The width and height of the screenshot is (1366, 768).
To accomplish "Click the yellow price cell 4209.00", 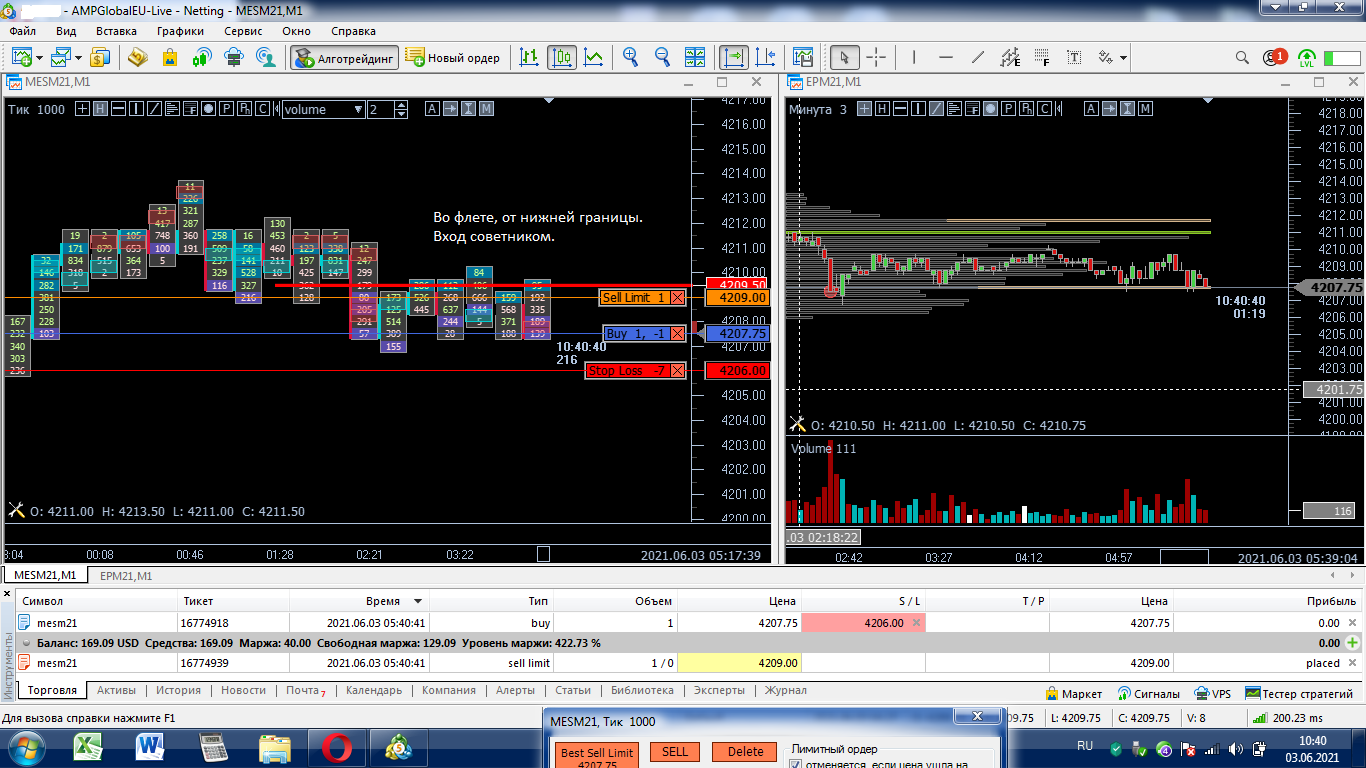I will [739, 662].
